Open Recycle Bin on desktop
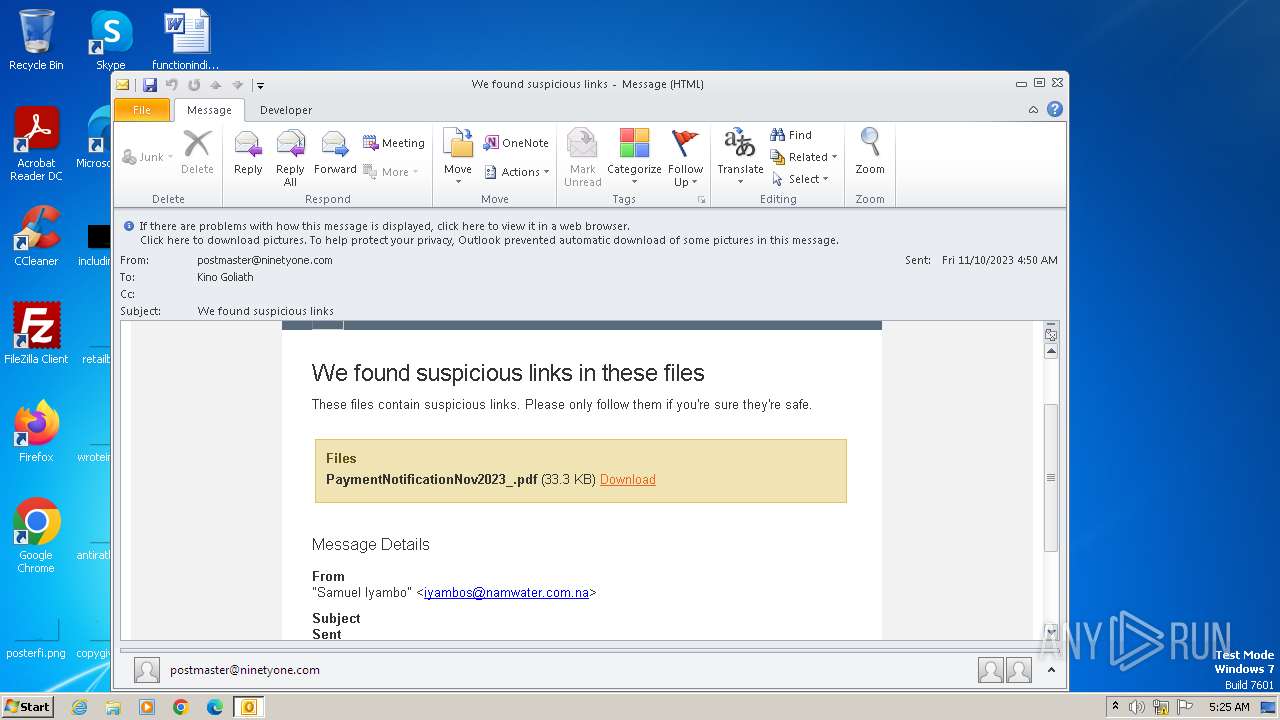Image resolution: width=1280 pixels, height=720 pixels. (36, 40)
